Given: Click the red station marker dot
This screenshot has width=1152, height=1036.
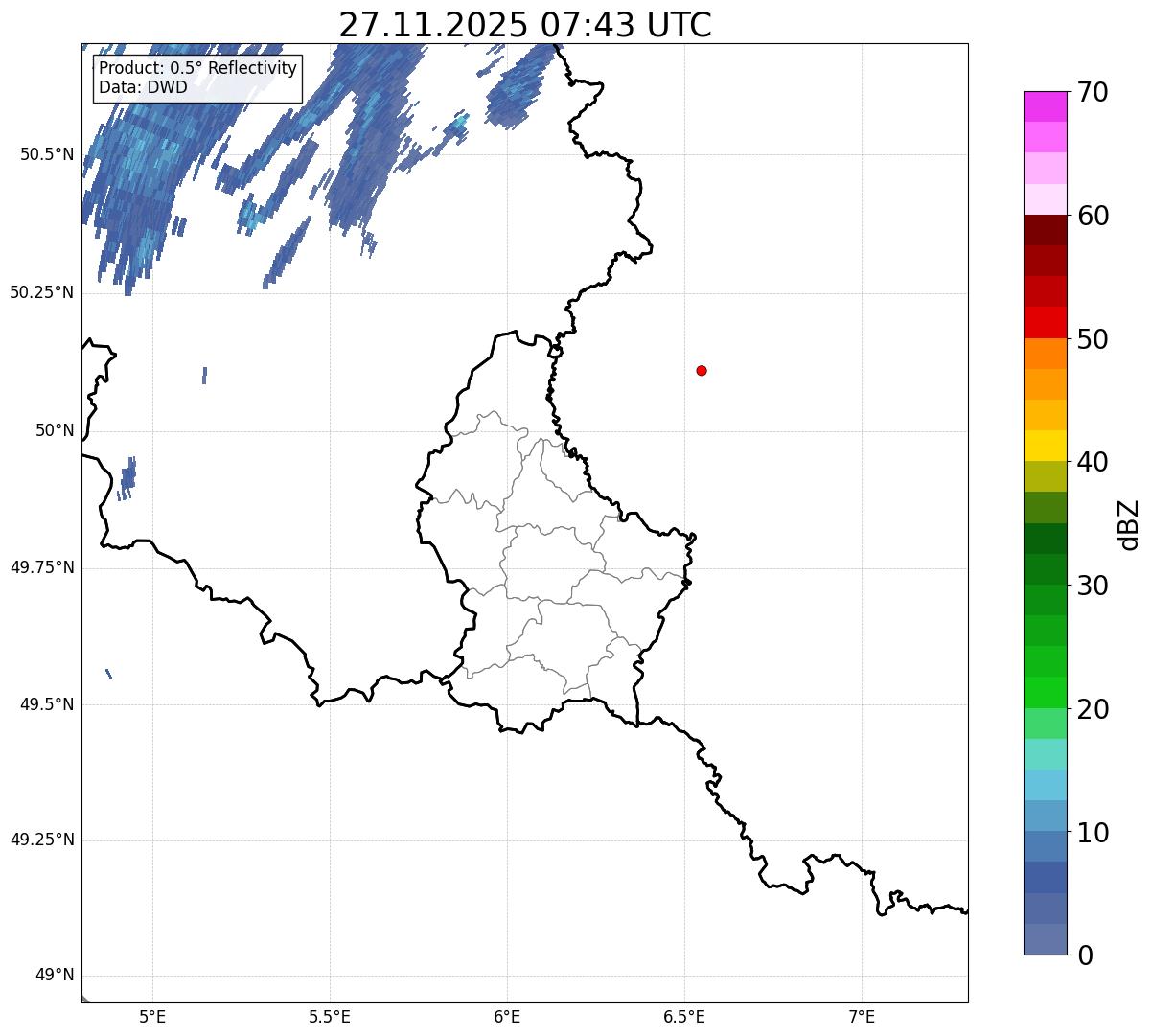Looking at the screenshot, I should (x=702, y=370).
